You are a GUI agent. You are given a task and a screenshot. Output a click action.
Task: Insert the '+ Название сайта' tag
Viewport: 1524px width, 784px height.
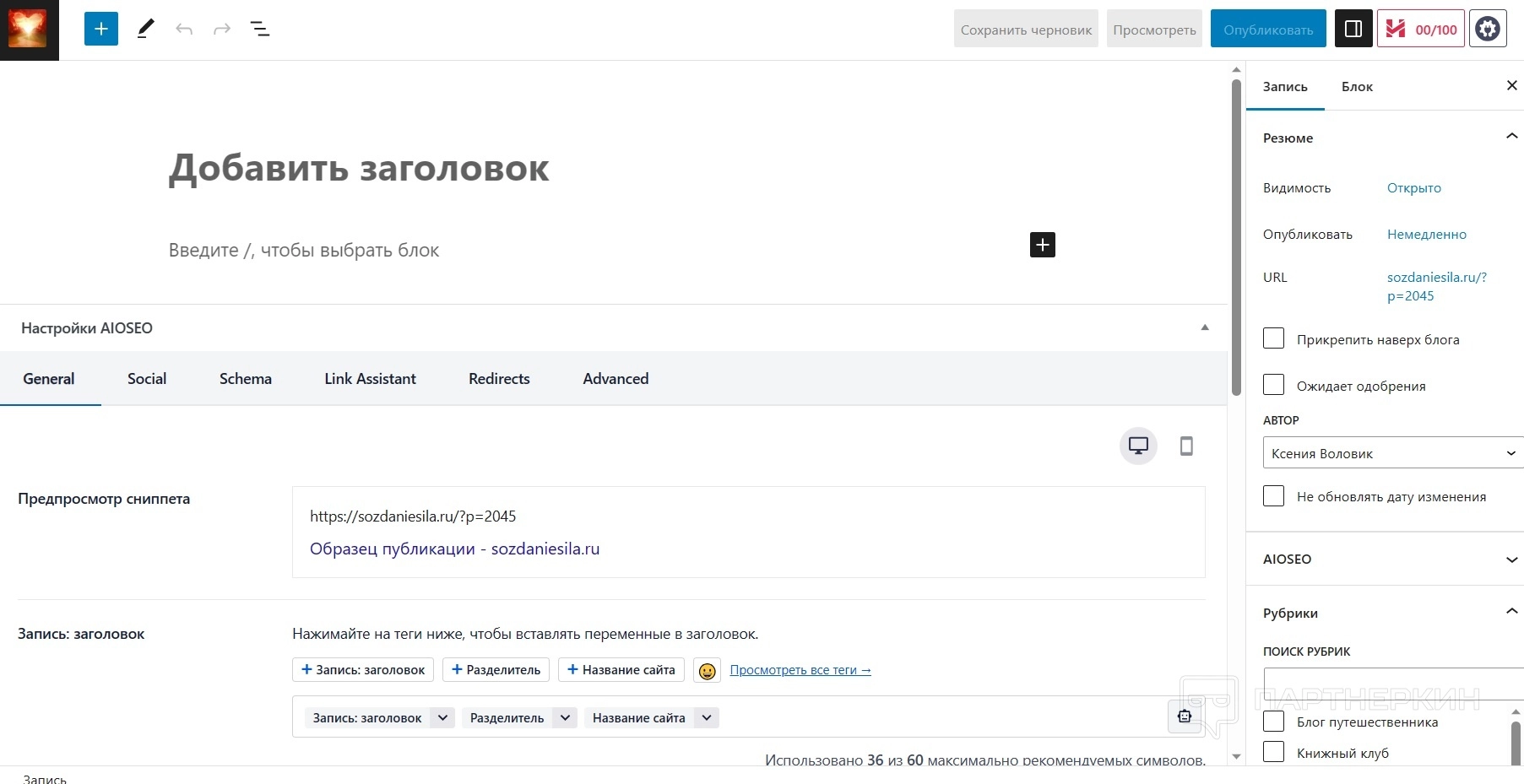click(x=621, y=670)
